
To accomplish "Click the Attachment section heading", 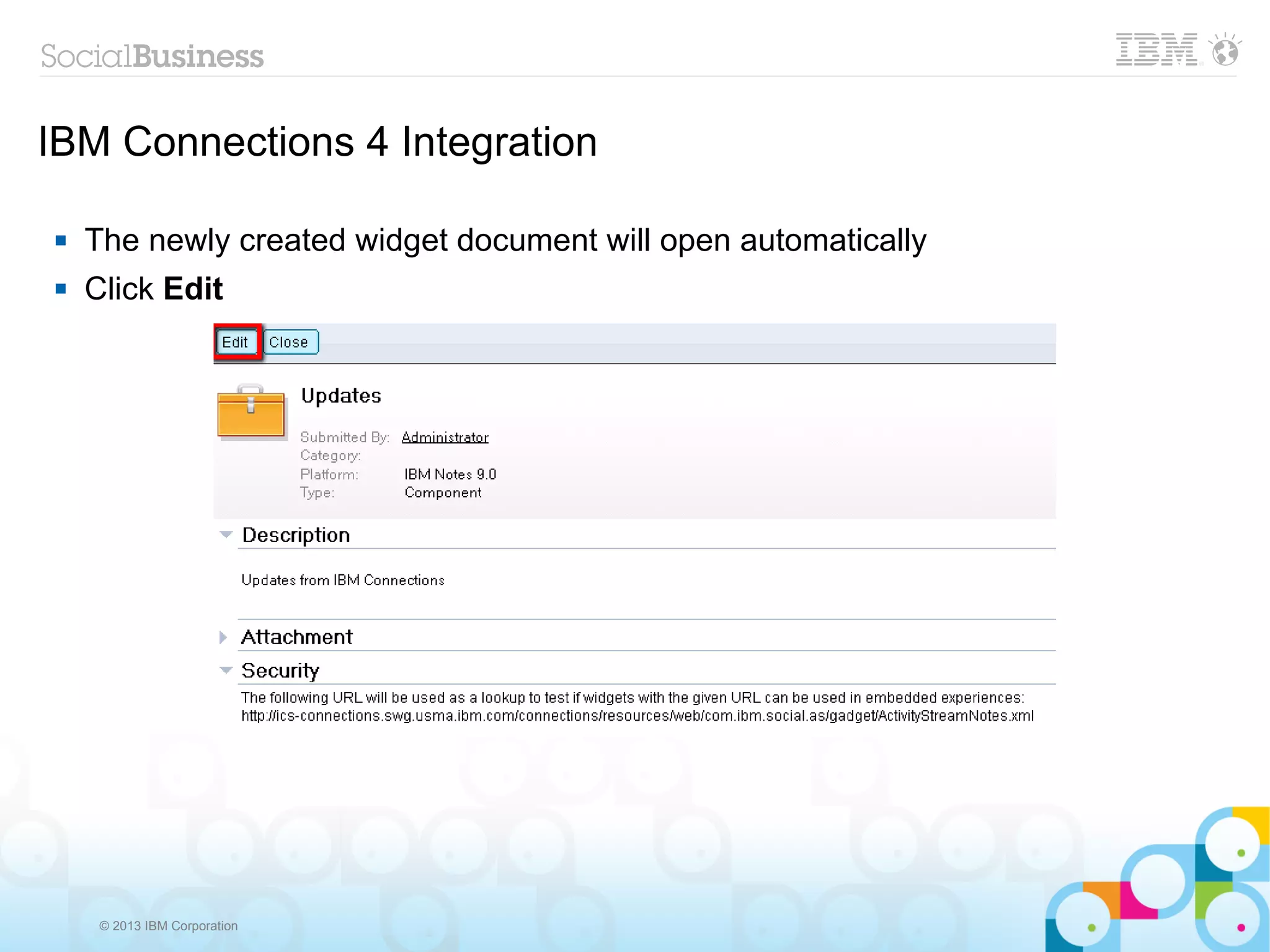I will 296,637.
